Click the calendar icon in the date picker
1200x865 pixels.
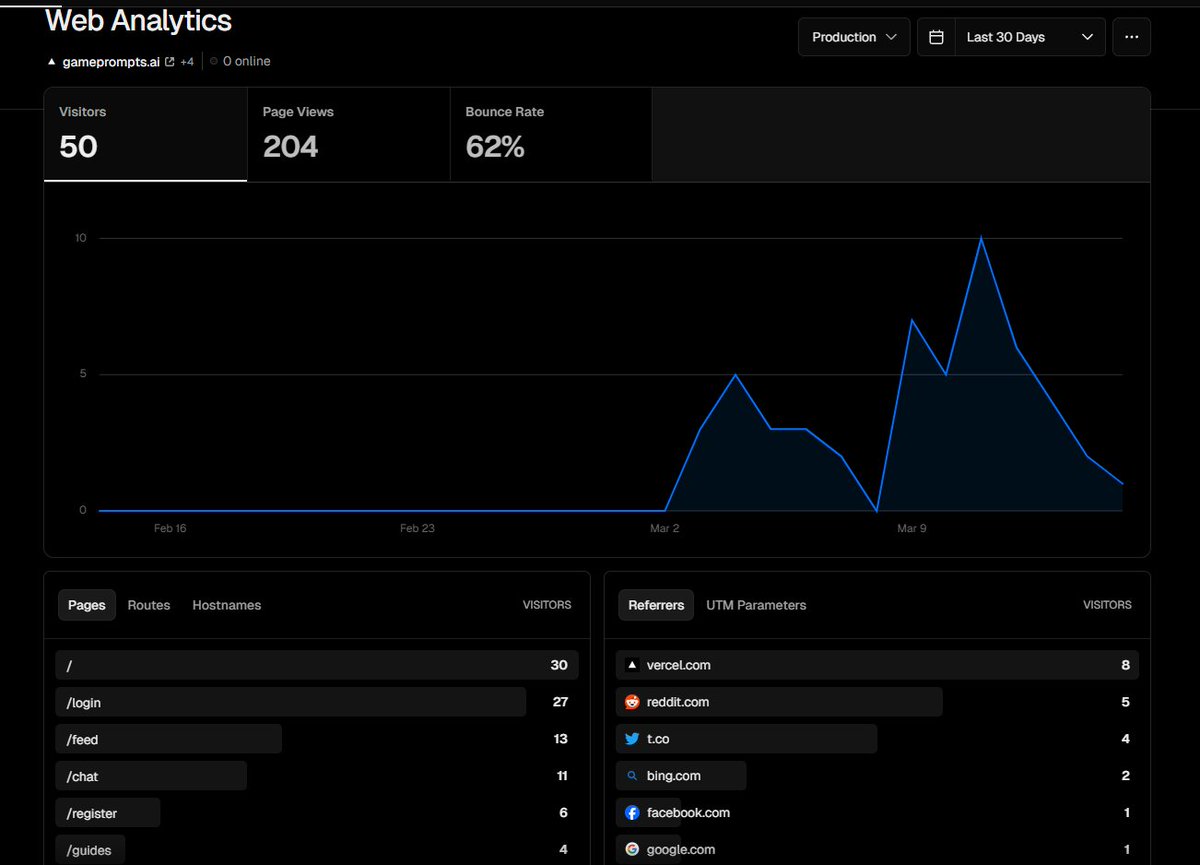tap(936, 36)
